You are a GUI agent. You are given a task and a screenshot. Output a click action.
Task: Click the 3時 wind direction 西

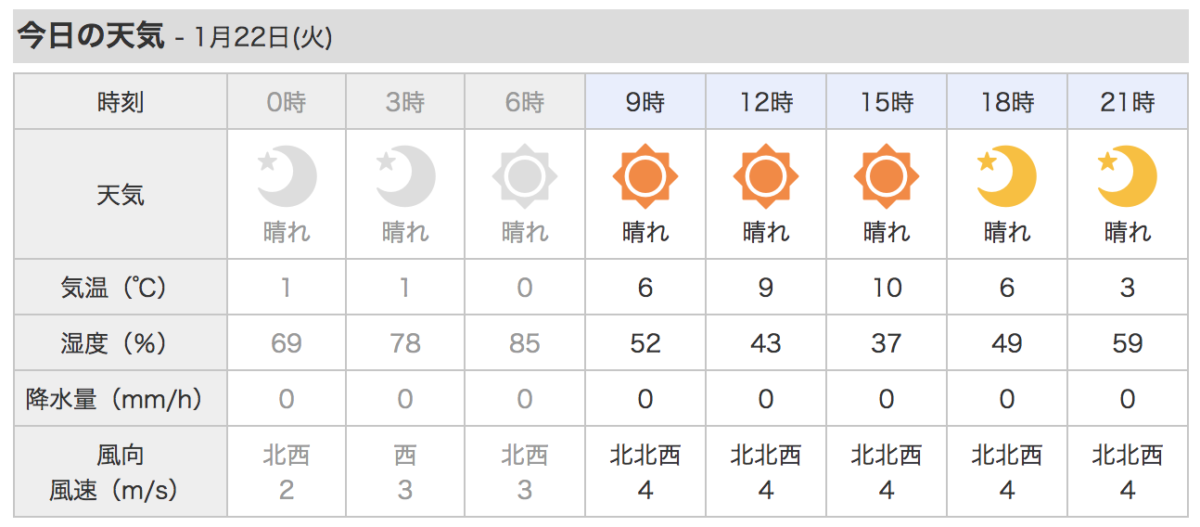point(406,456)
